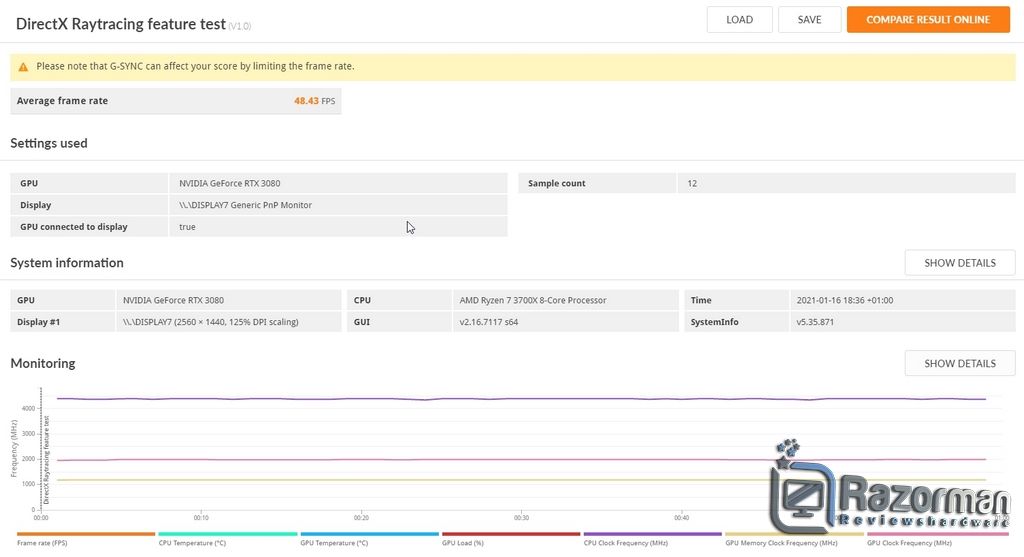Select NVIDIA GeForce RTX 3080 in Settings used
Screen dimensions: 1024x557
coord(230,183)
